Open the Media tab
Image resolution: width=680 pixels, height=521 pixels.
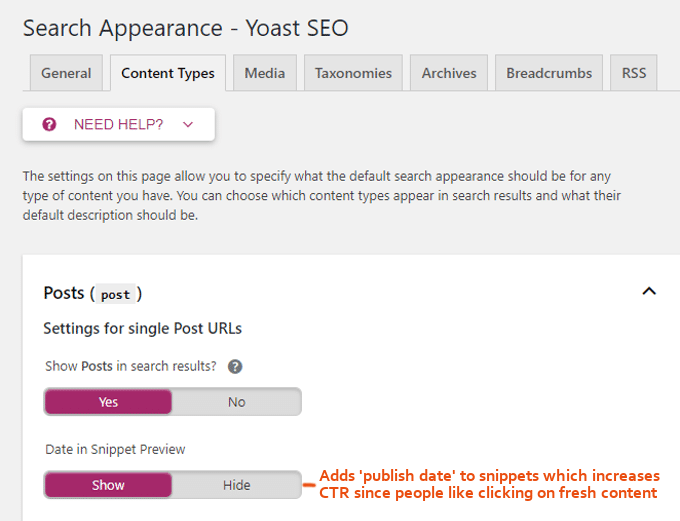tap(265, 73)
